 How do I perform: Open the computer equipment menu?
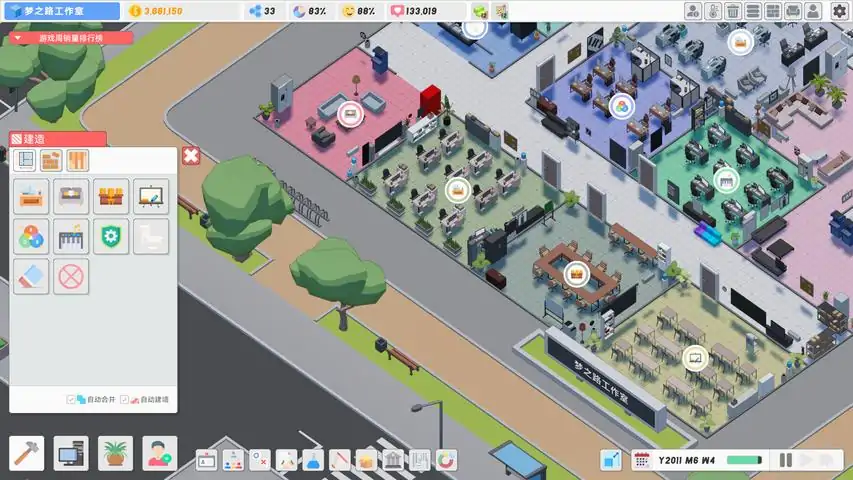pyautogui.click(x=71, y=453)
